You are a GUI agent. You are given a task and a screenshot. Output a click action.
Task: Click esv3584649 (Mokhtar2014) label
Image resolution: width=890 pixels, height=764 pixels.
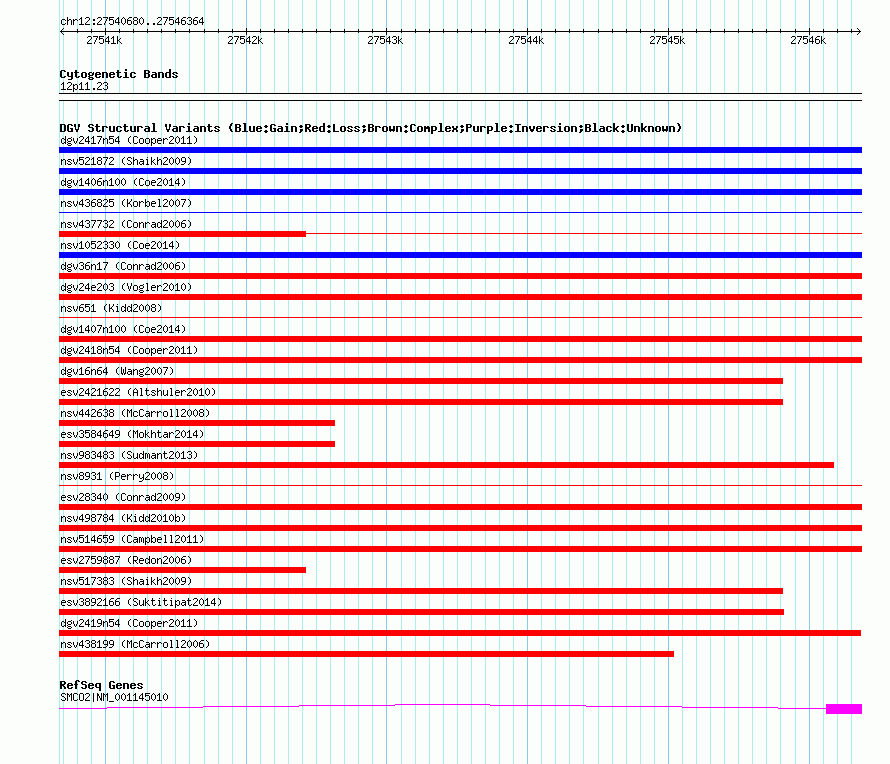132,434
